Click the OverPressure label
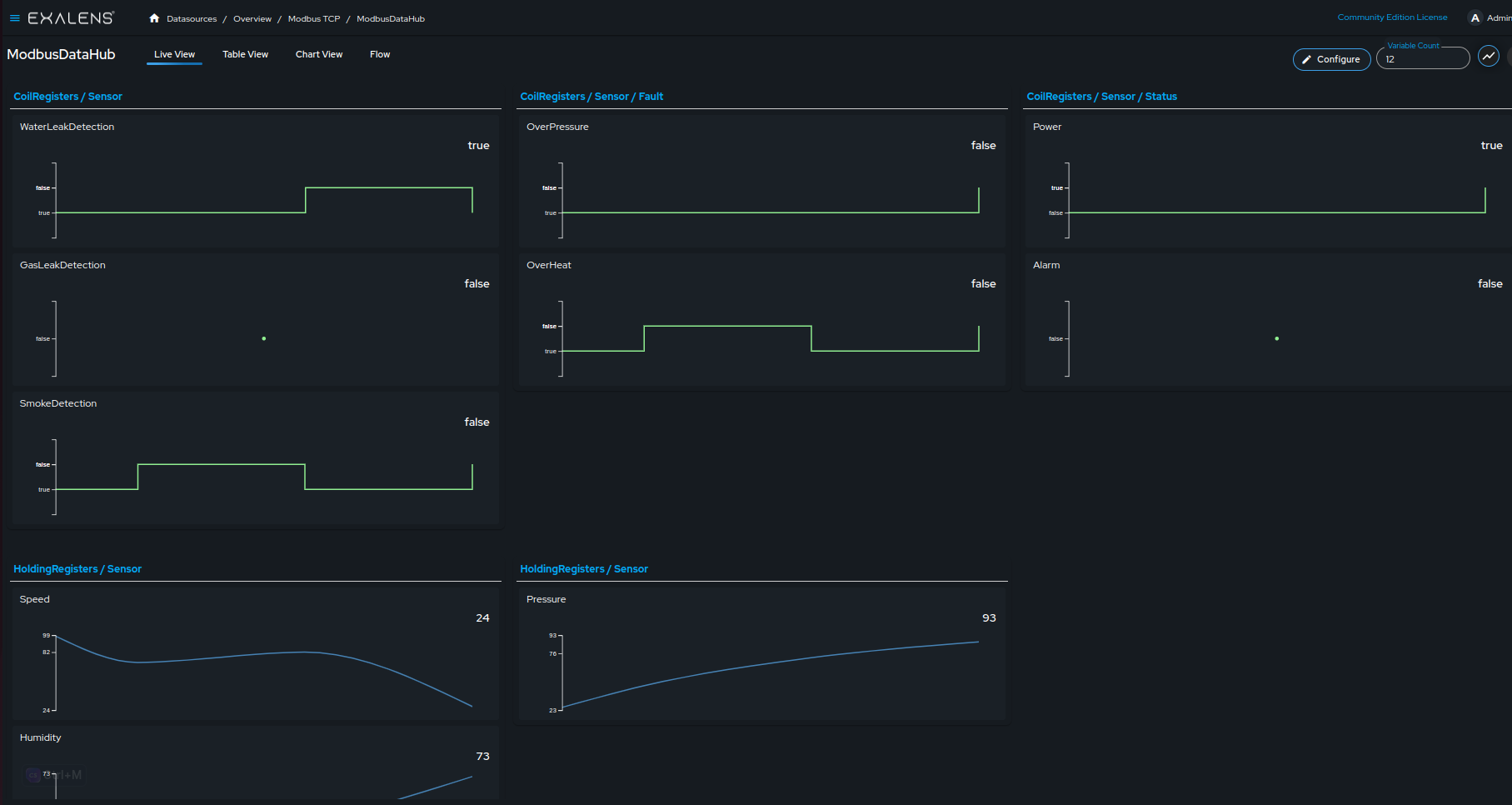 557,127
